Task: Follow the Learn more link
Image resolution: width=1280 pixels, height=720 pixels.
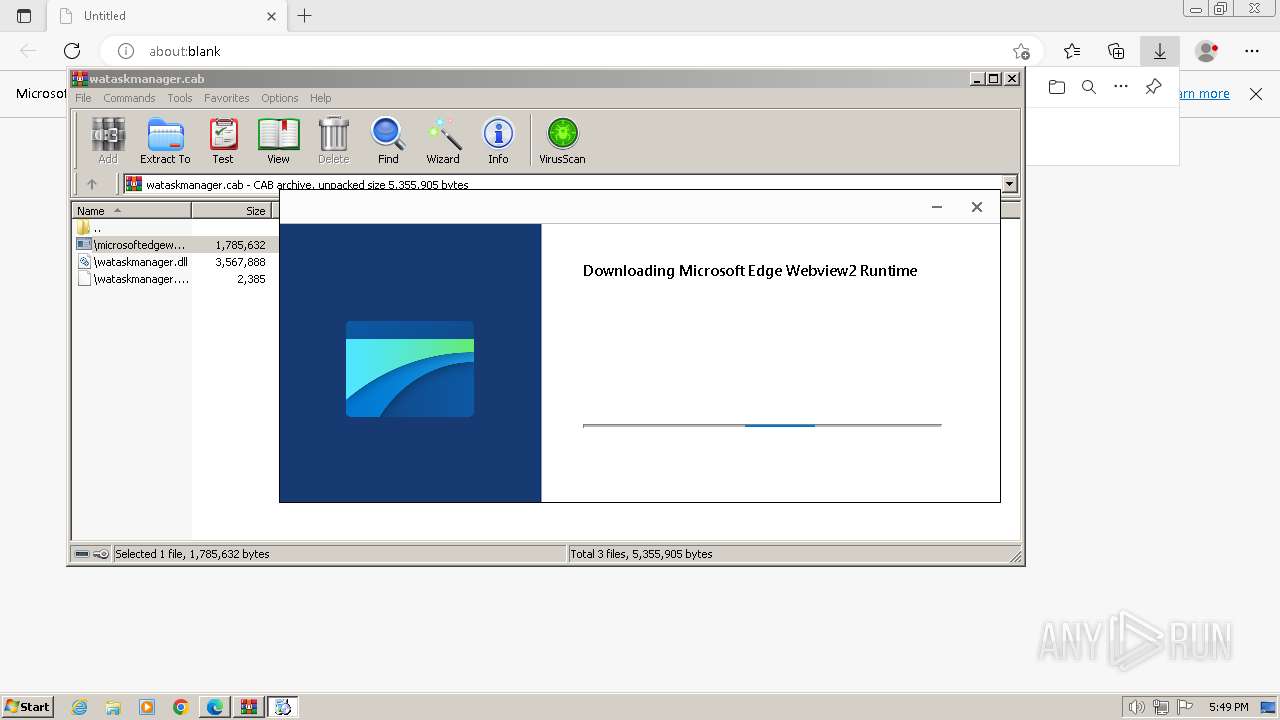Action: tap(1204, 94)
